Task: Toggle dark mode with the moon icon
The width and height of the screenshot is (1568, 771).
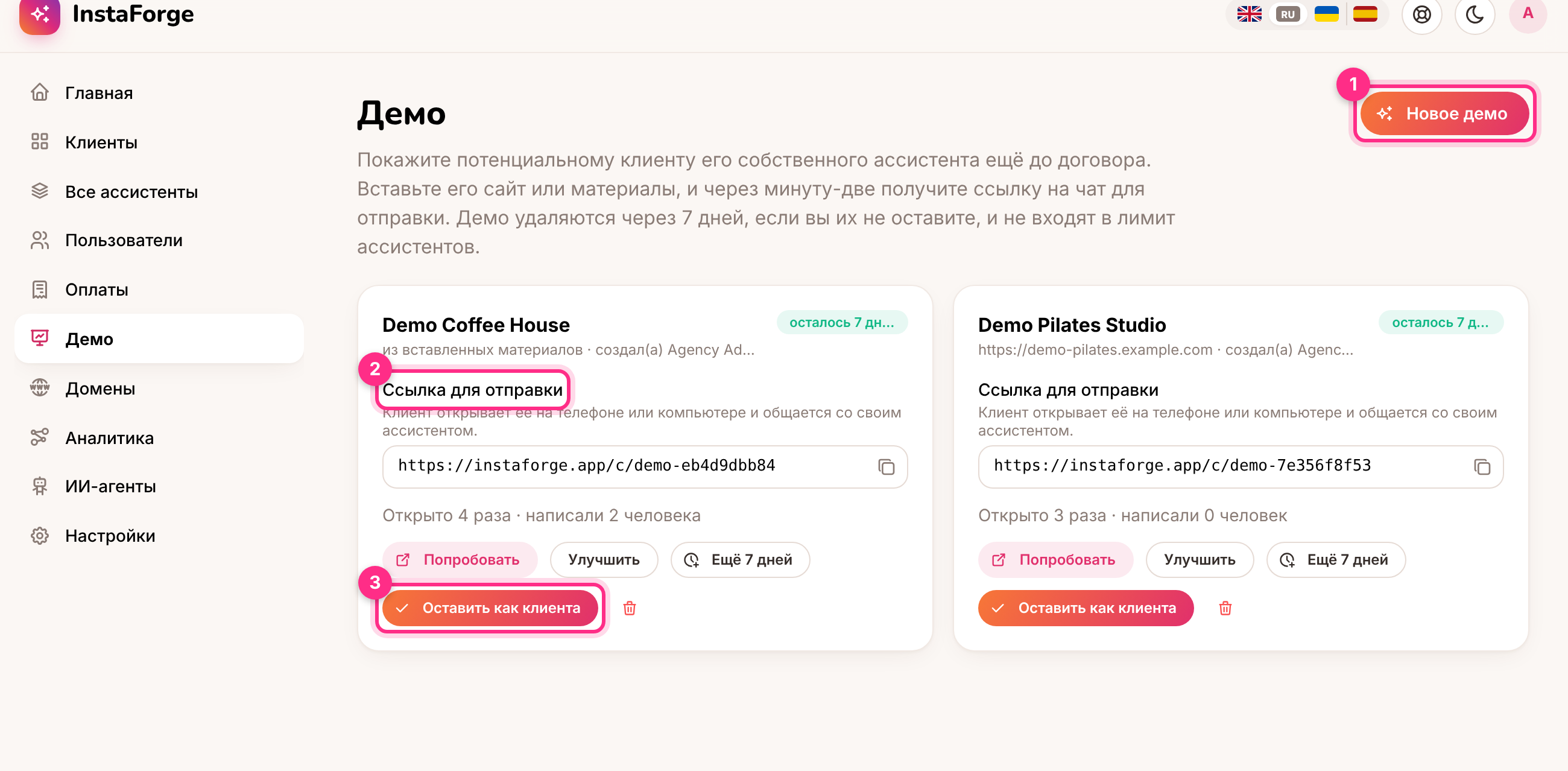Action: pyautogui.click(x=1475, y=14)
